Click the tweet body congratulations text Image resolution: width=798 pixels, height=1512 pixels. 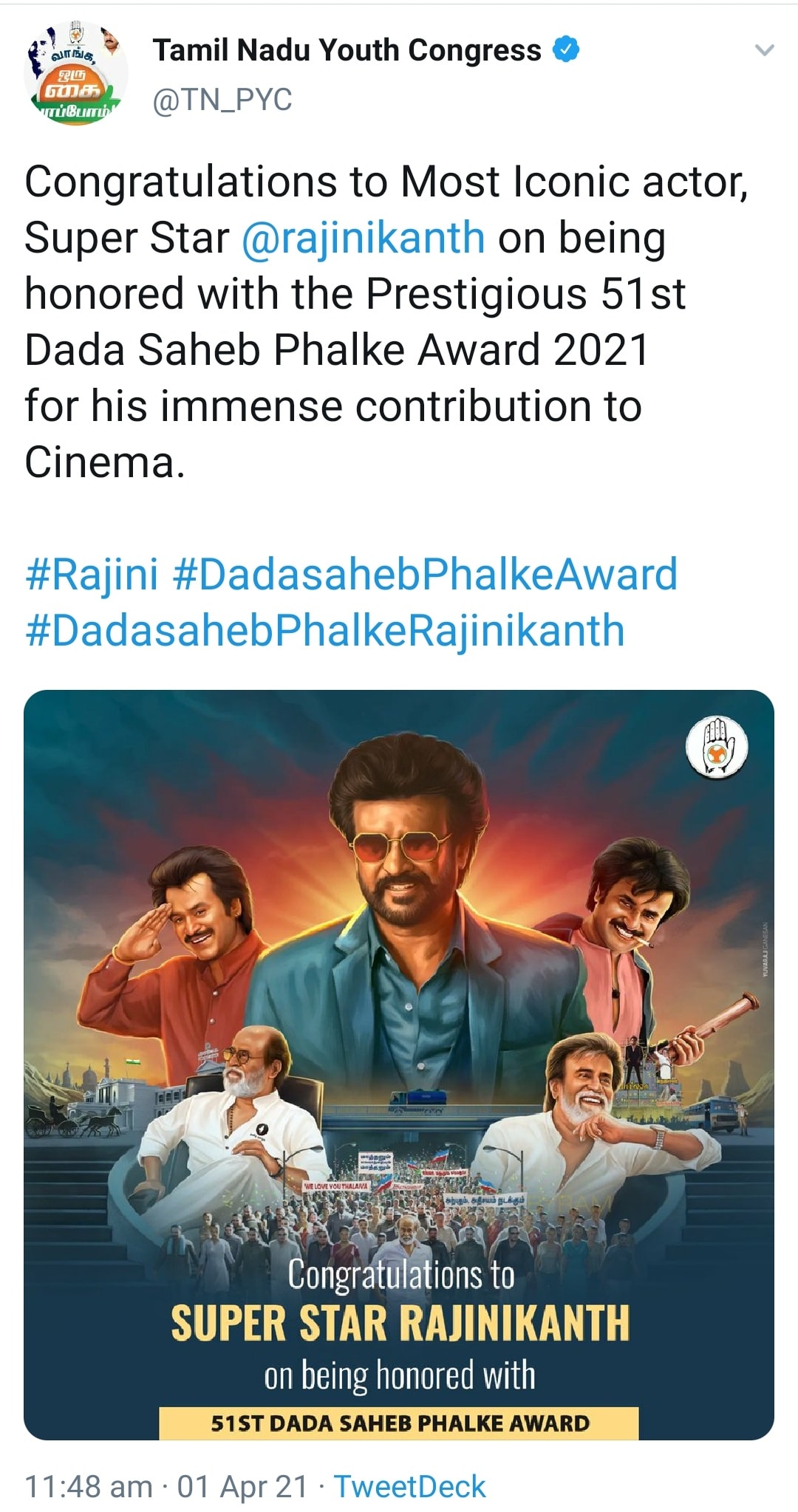pos(386,322)
